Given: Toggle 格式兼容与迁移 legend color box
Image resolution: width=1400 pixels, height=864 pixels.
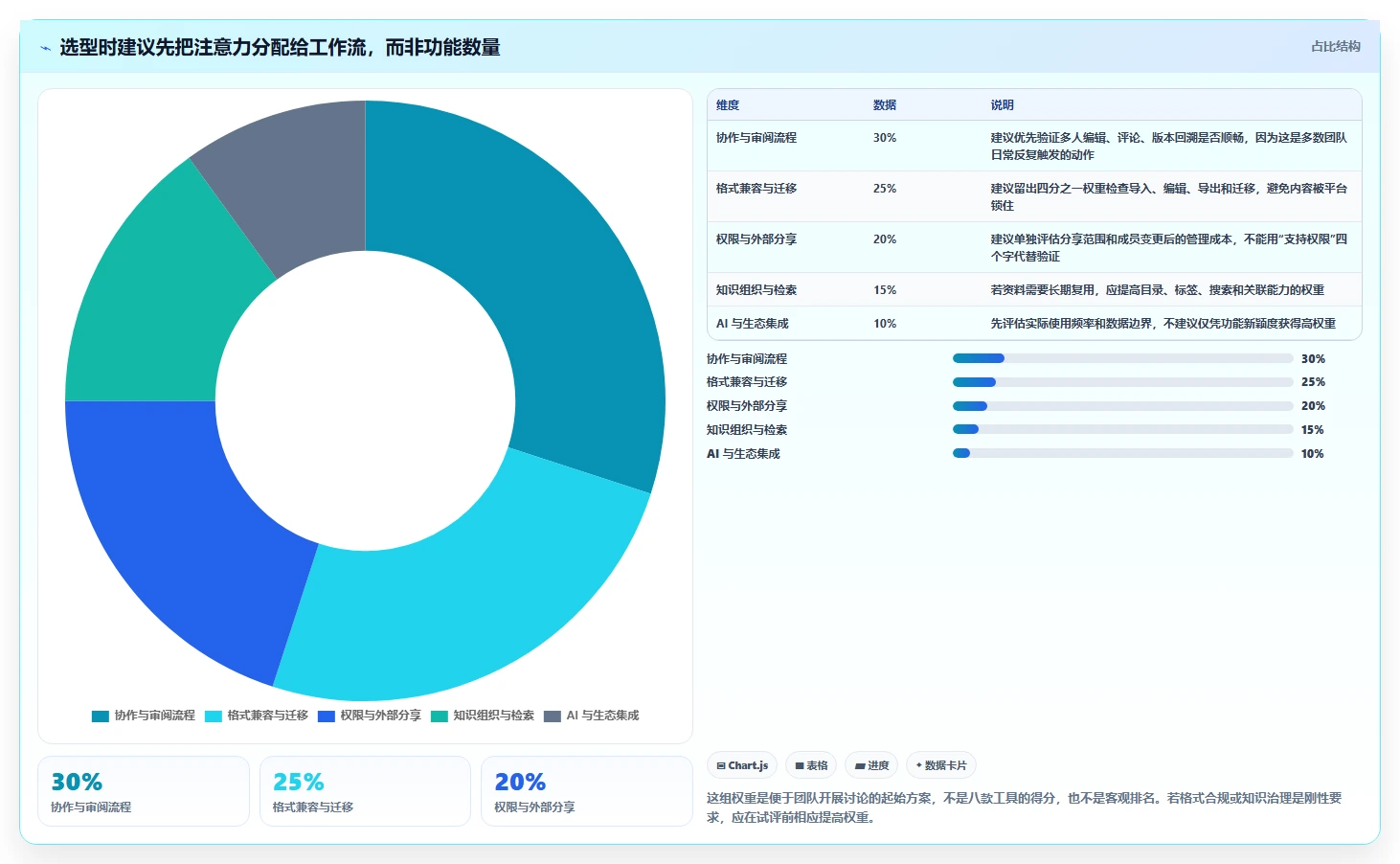Looking at the screenshot, I should pyautogui.click(x=214, y=716).
